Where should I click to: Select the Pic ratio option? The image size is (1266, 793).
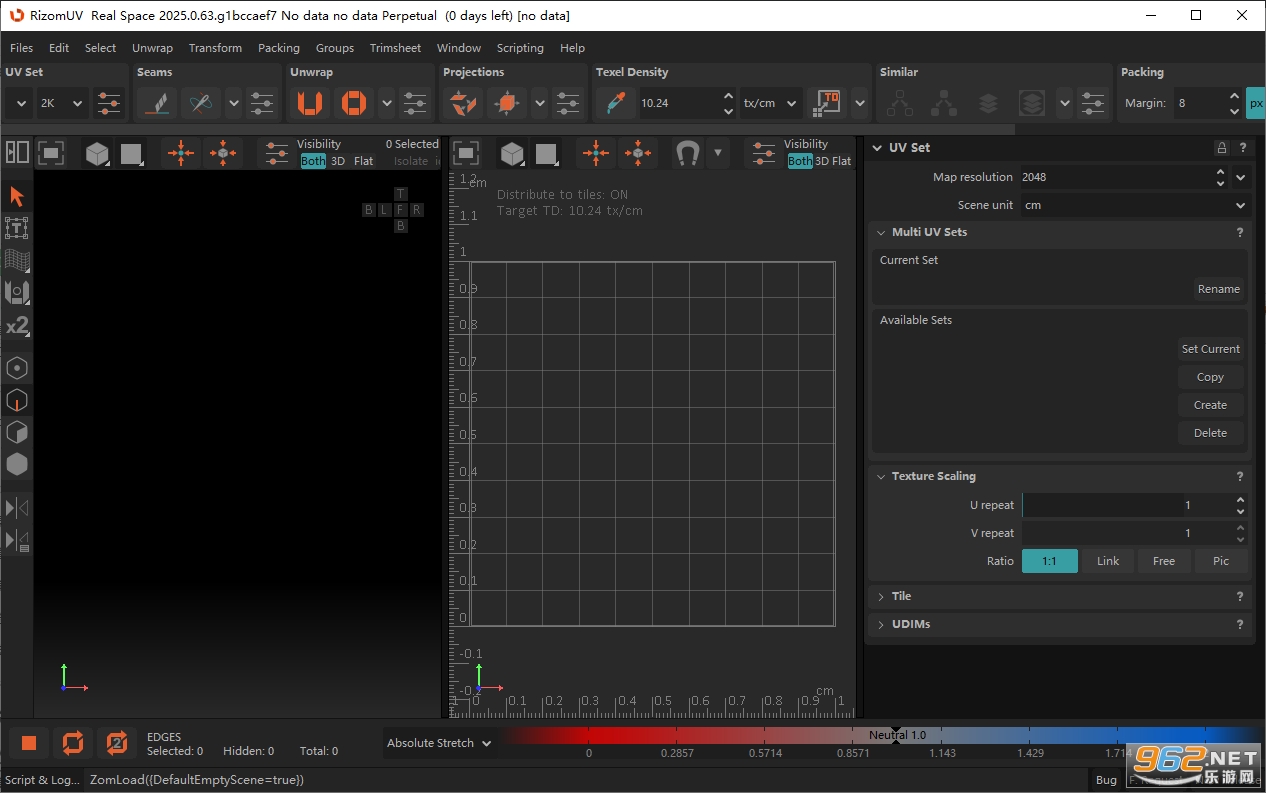coord(1221,561)
